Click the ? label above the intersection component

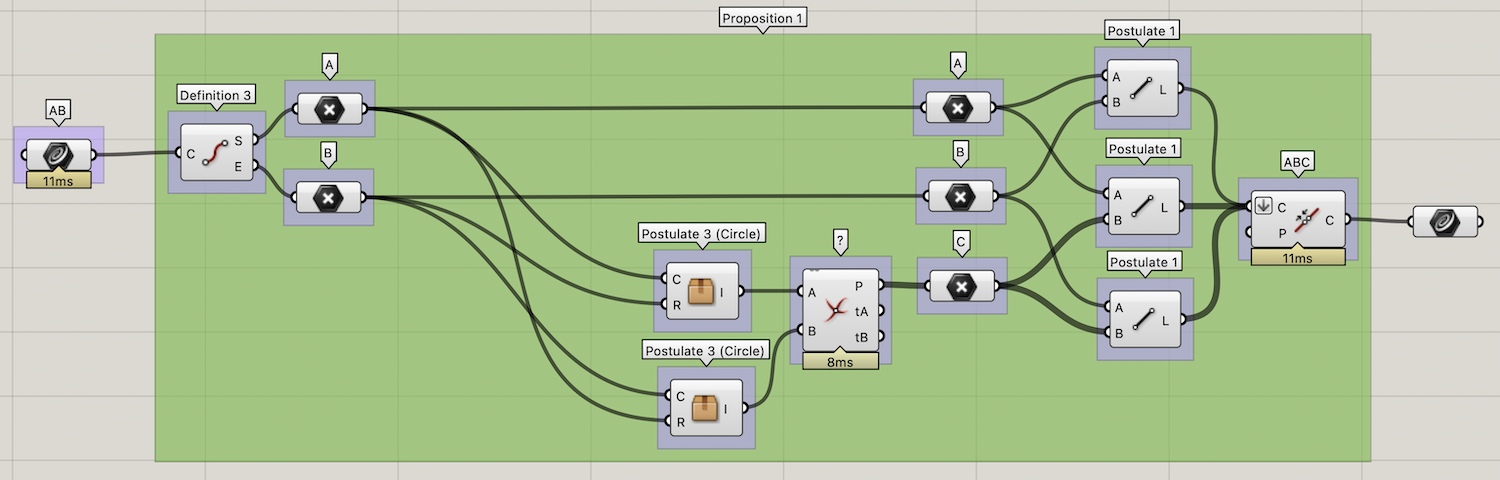click(840, 239)
